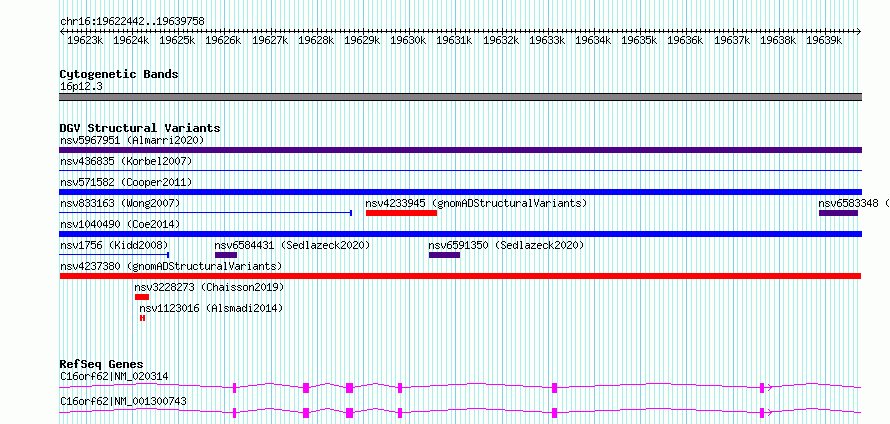Select the 19633k ruler position label
This screenshot has width=890, height=424.
click(x=547, y=40)
